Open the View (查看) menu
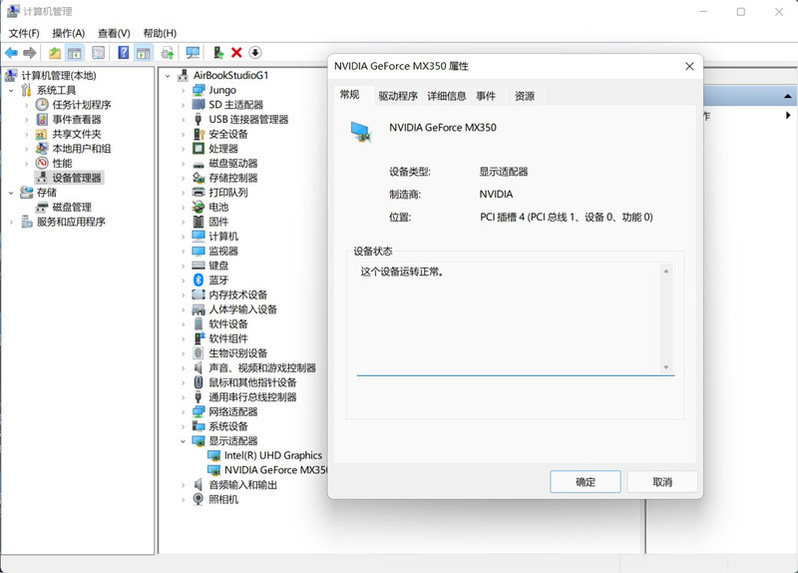Image resolution: width=798 pixels, height=573 pixels. click(x=114, y=33)
